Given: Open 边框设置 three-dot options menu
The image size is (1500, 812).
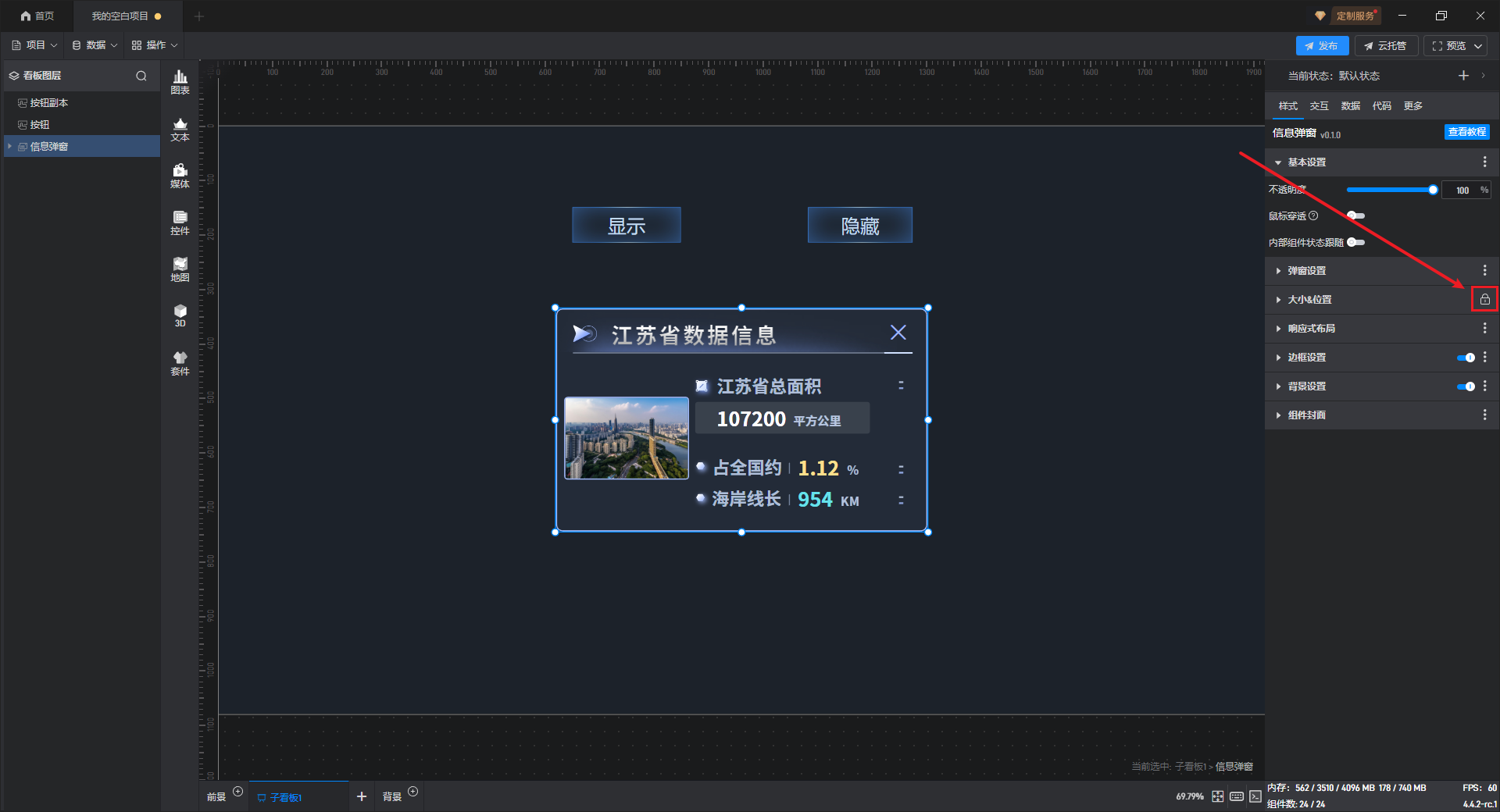Looking at the screenshot, I should click(1484, 357).
